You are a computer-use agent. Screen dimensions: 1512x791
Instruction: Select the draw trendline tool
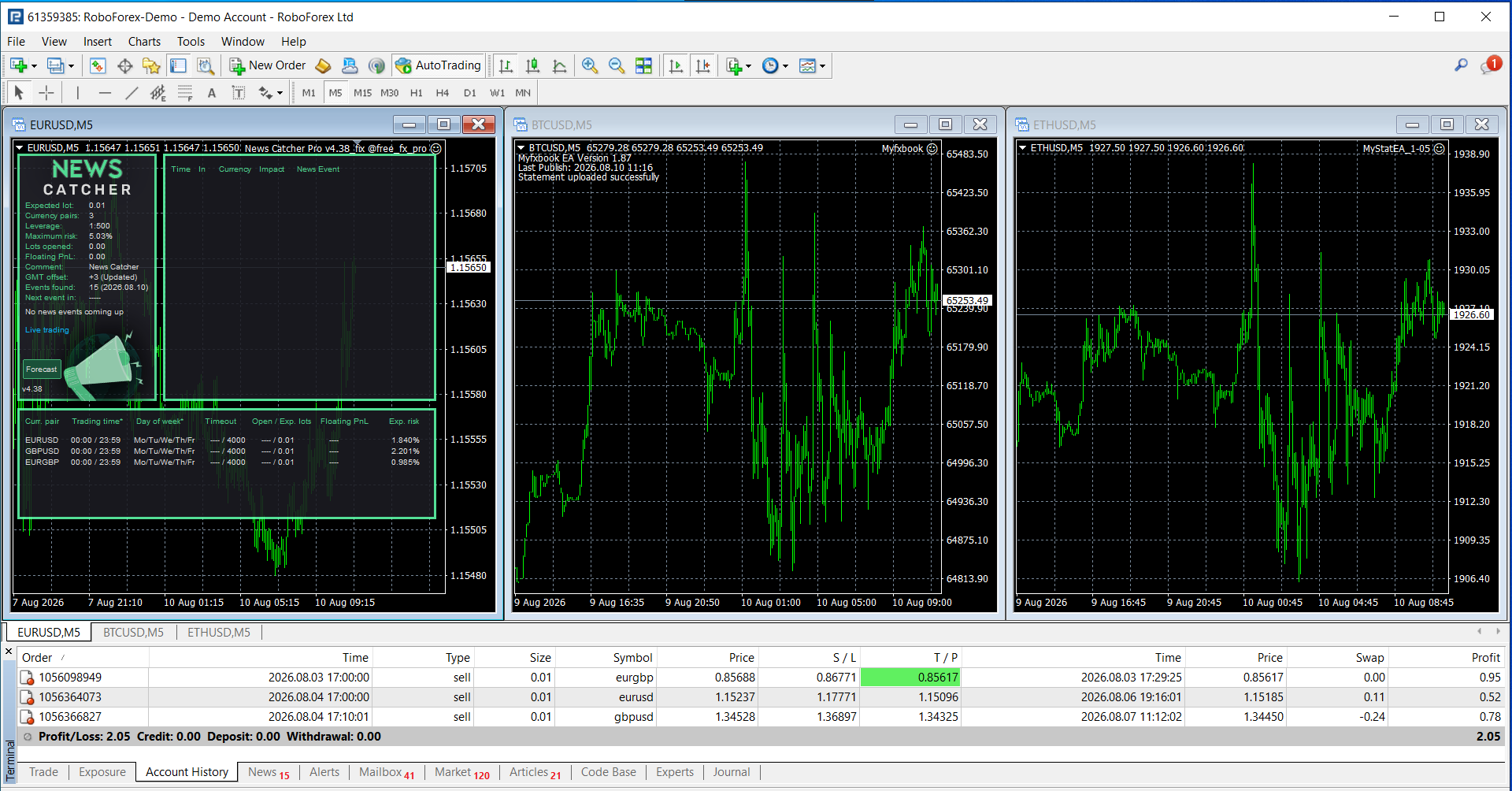click(x=132, y=93)
